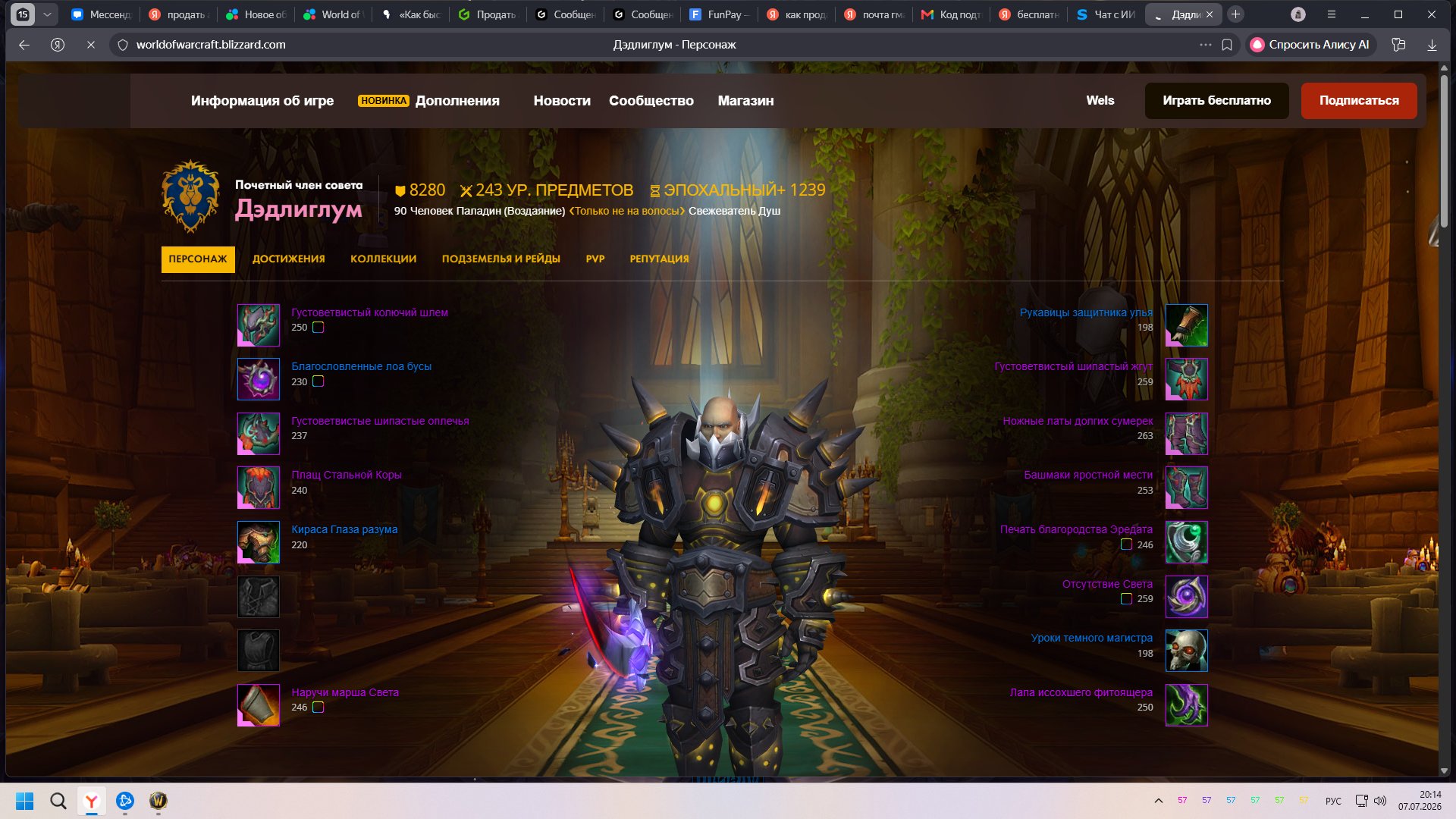
Task: Switch to the FunPay browser tab
Action: tap(720, 14)
